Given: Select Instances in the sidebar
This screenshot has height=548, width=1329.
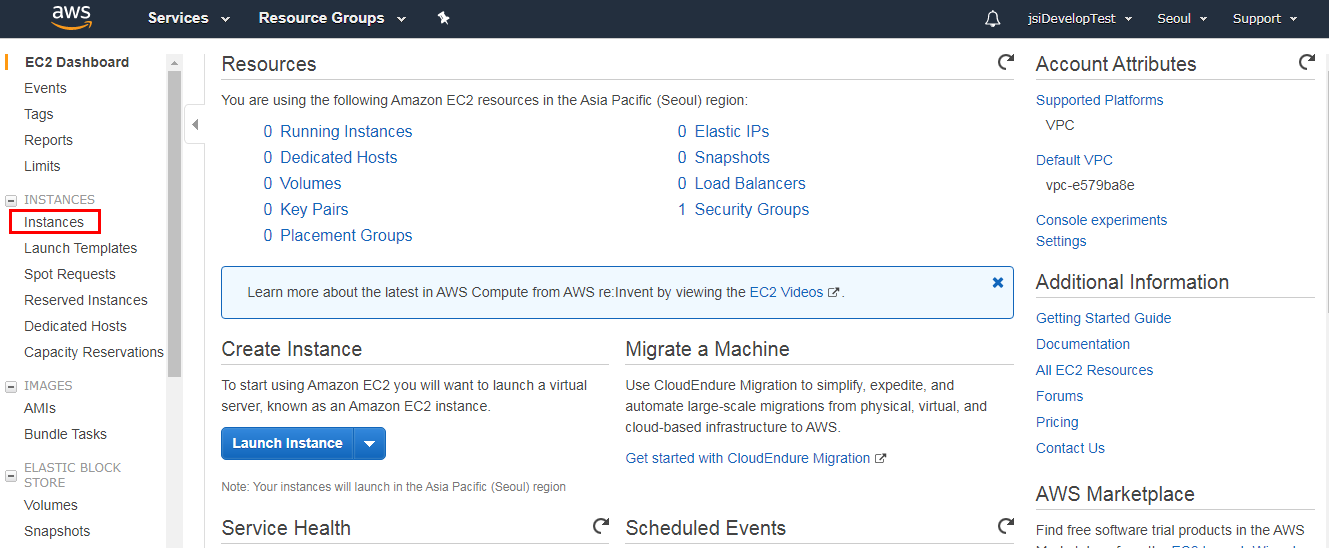Looking at the screenshot, I should coord(54,222).
